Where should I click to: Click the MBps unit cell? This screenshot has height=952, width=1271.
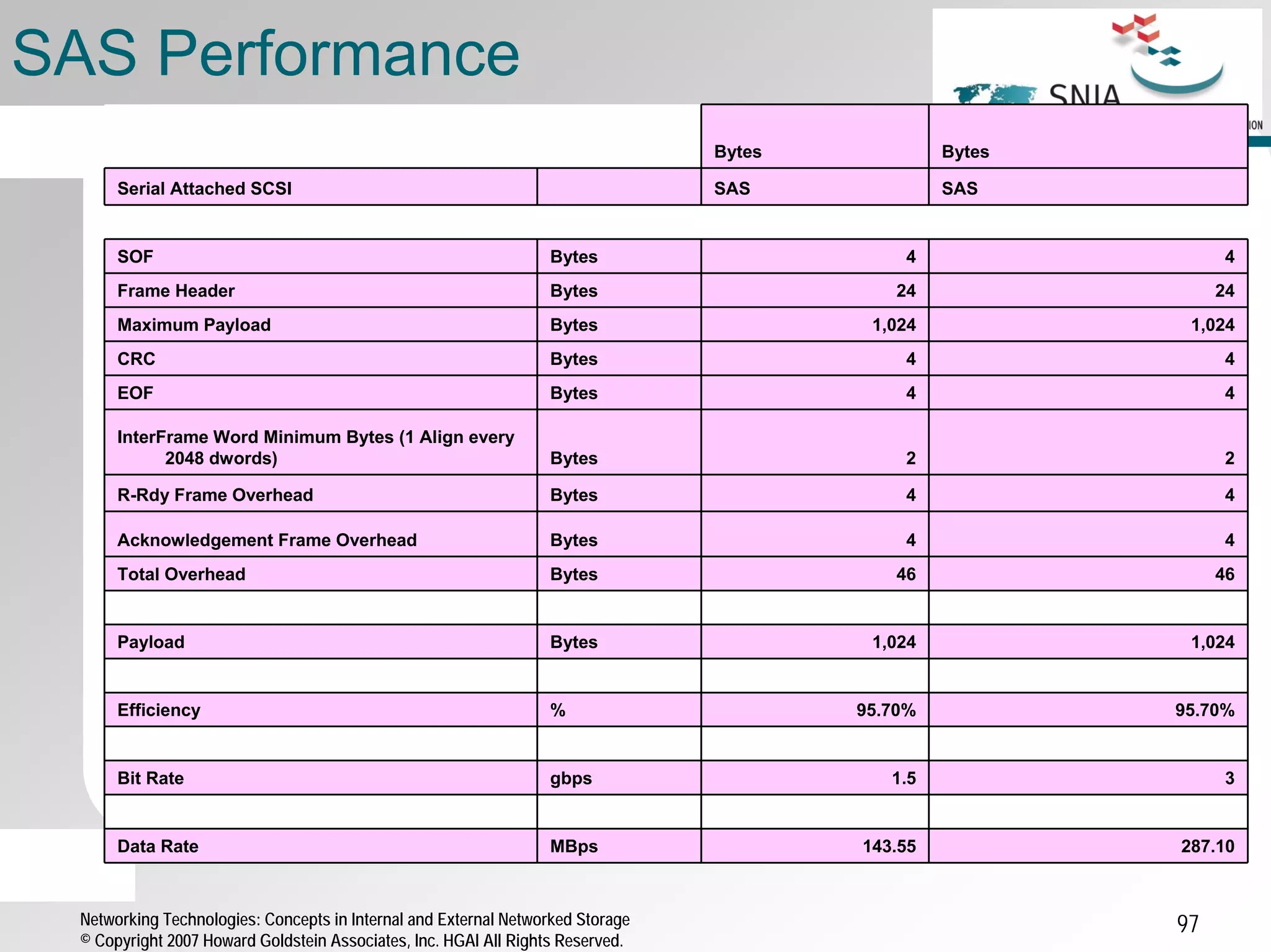point(573,846)
